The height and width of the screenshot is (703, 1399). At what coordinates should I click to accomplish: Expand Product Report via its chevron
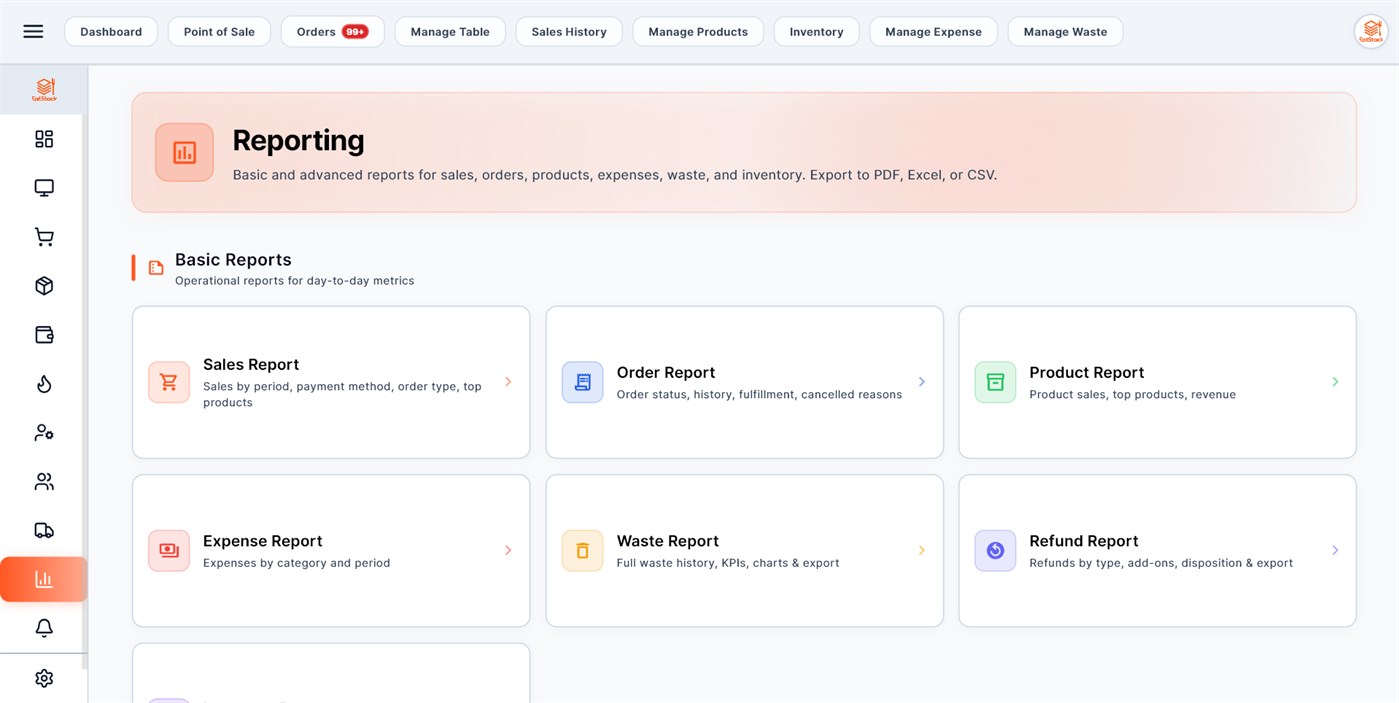pos(1335,382)
